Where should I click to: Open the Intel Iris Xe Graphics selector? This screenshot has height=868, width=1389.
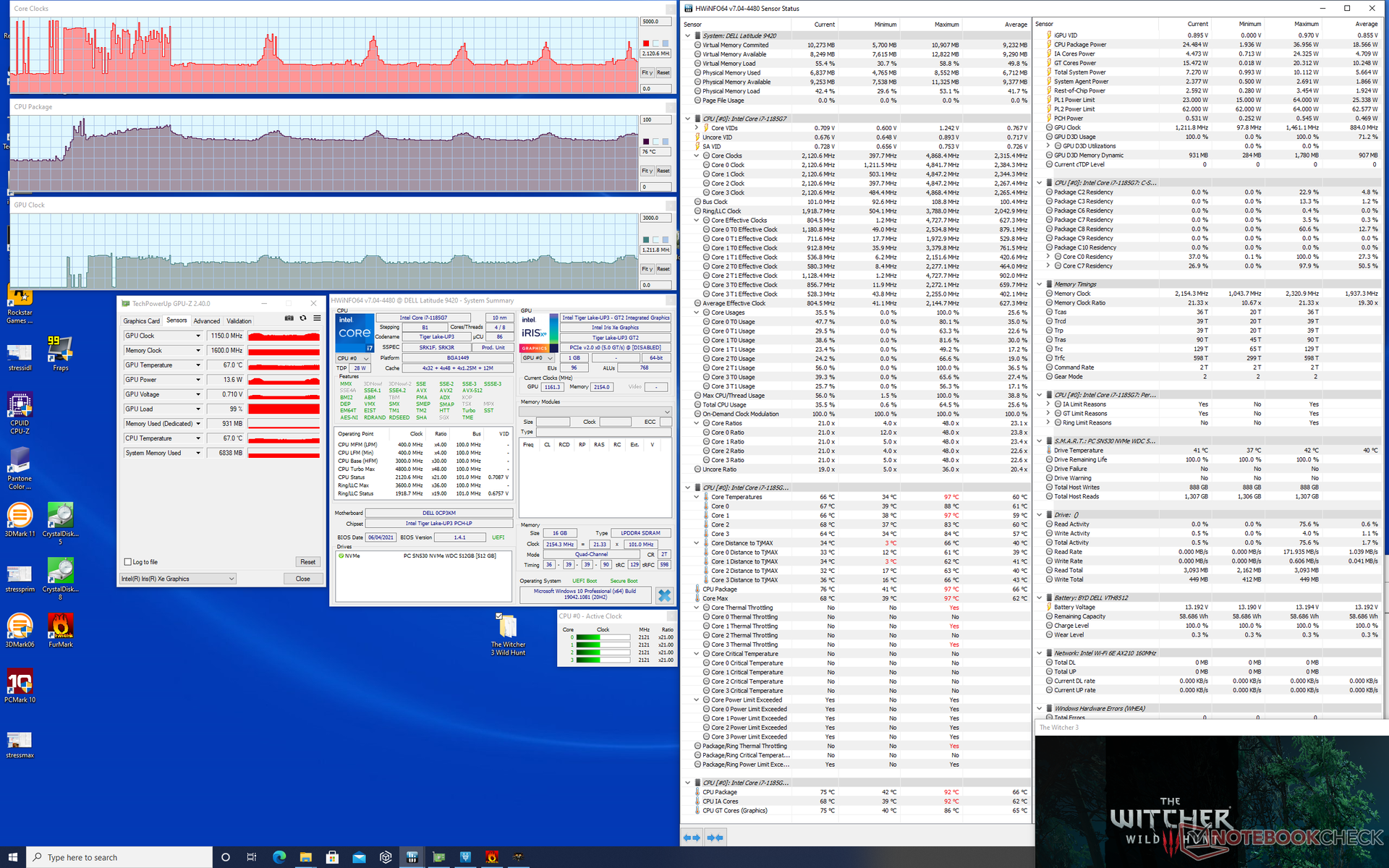click(177, 579)
